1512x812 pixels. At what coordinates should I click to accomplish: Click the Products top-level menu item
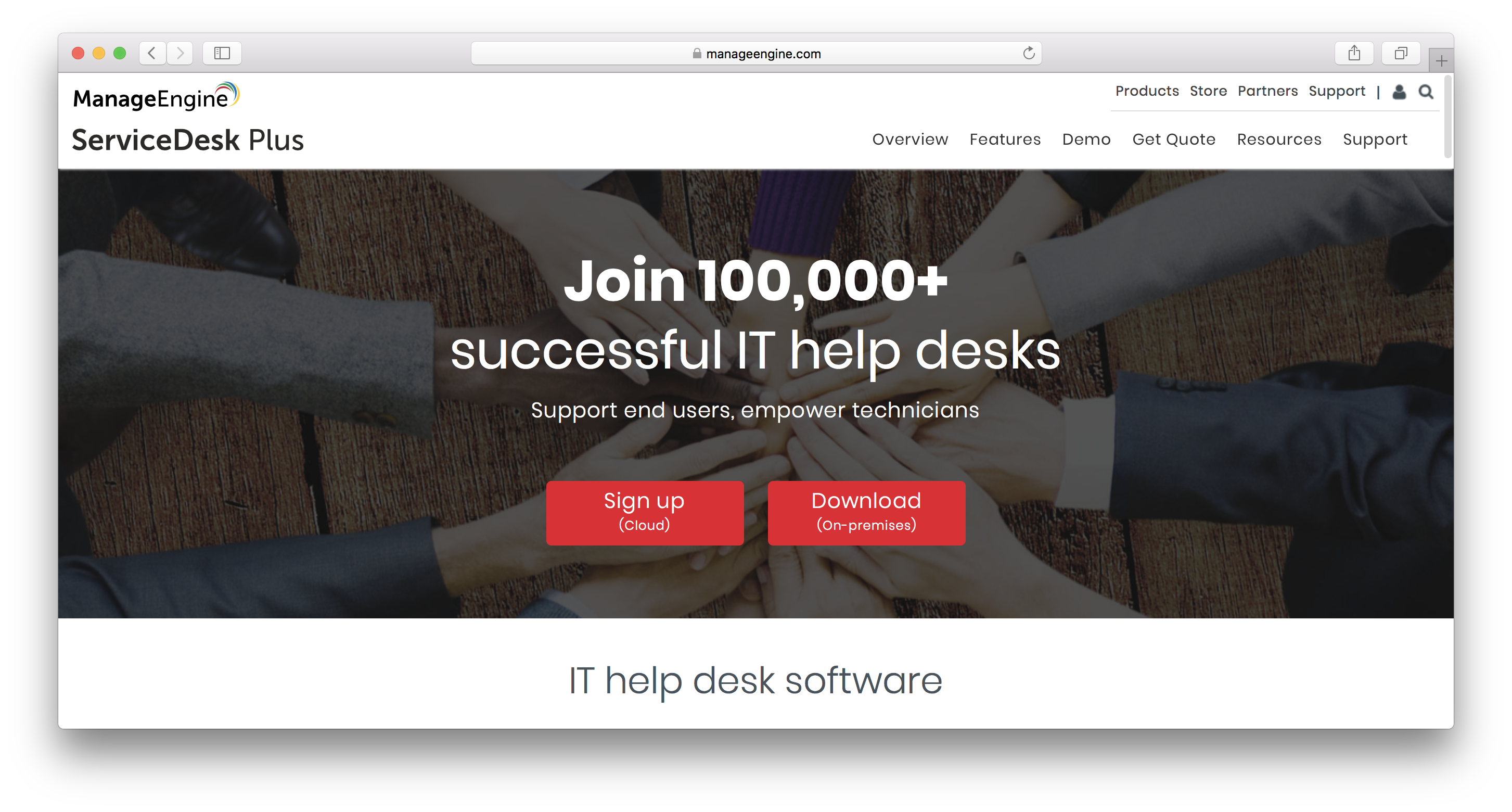pos(1147,91)
